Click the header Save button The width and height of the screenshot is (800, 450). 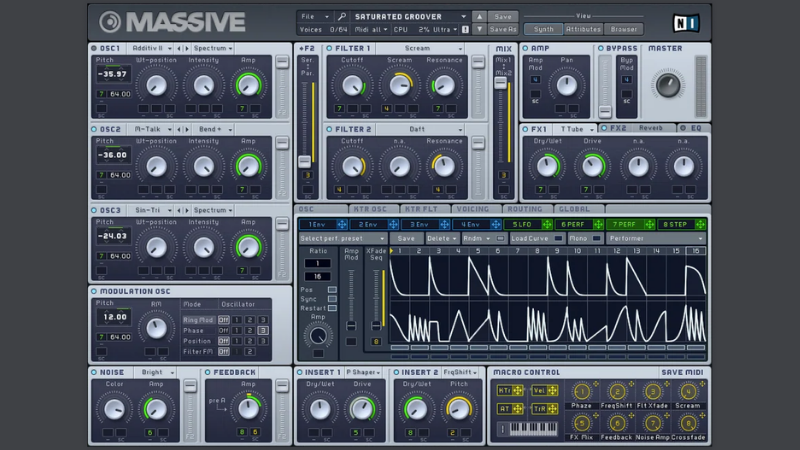(x=503, y=17)
